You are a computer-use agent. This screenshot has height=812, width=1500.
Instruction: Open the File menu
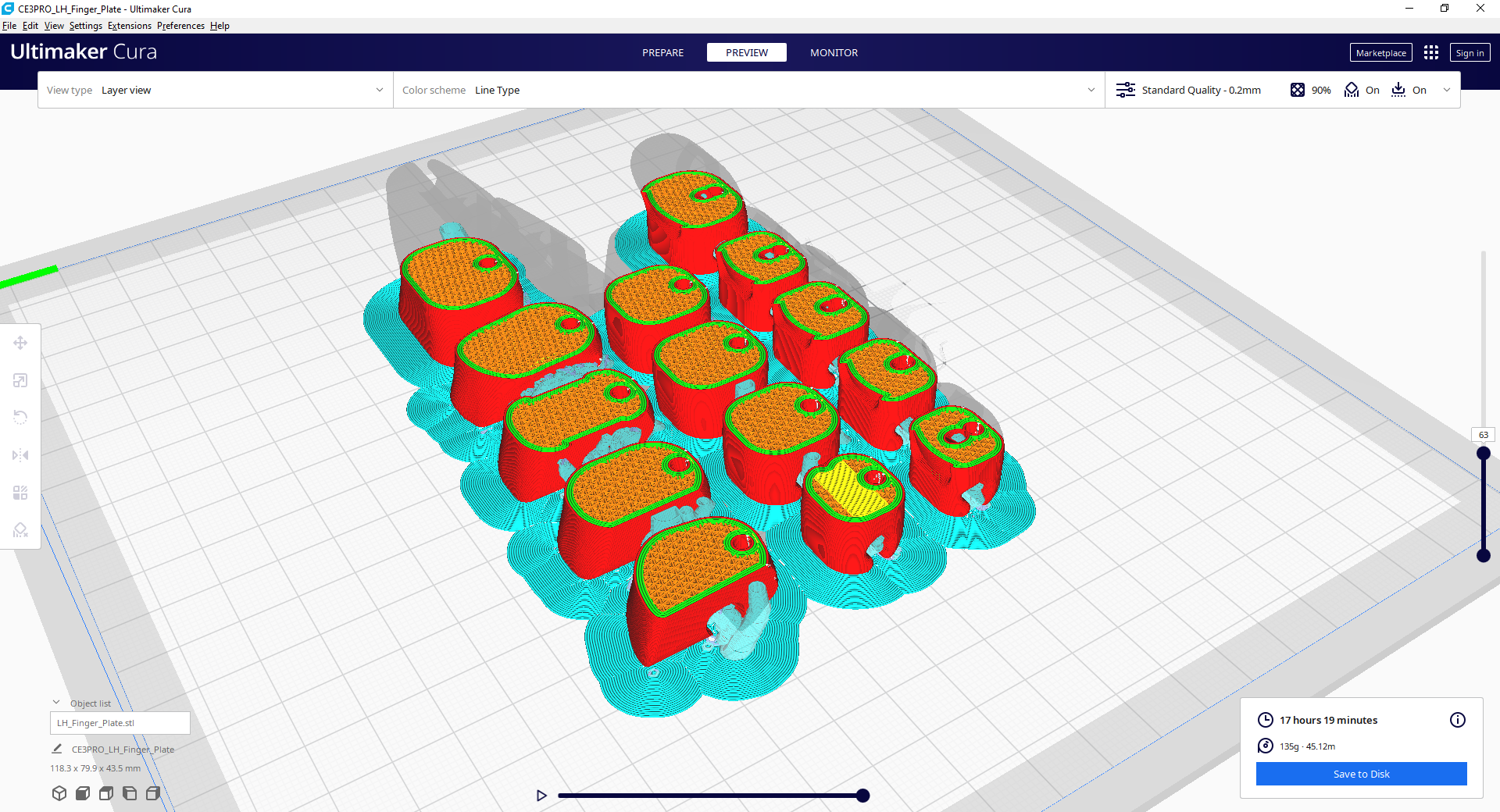9,26
